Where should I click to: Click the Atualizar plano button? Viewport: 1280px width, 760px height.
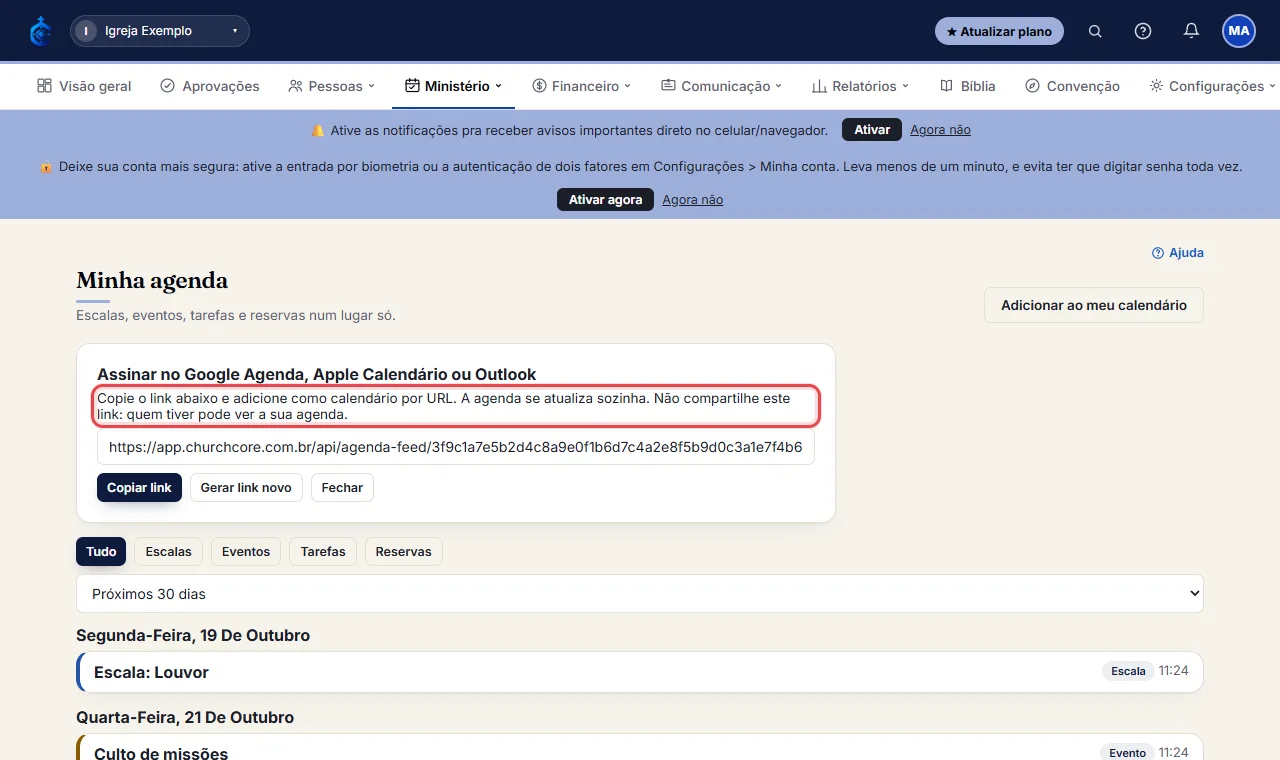pos(999,31)
